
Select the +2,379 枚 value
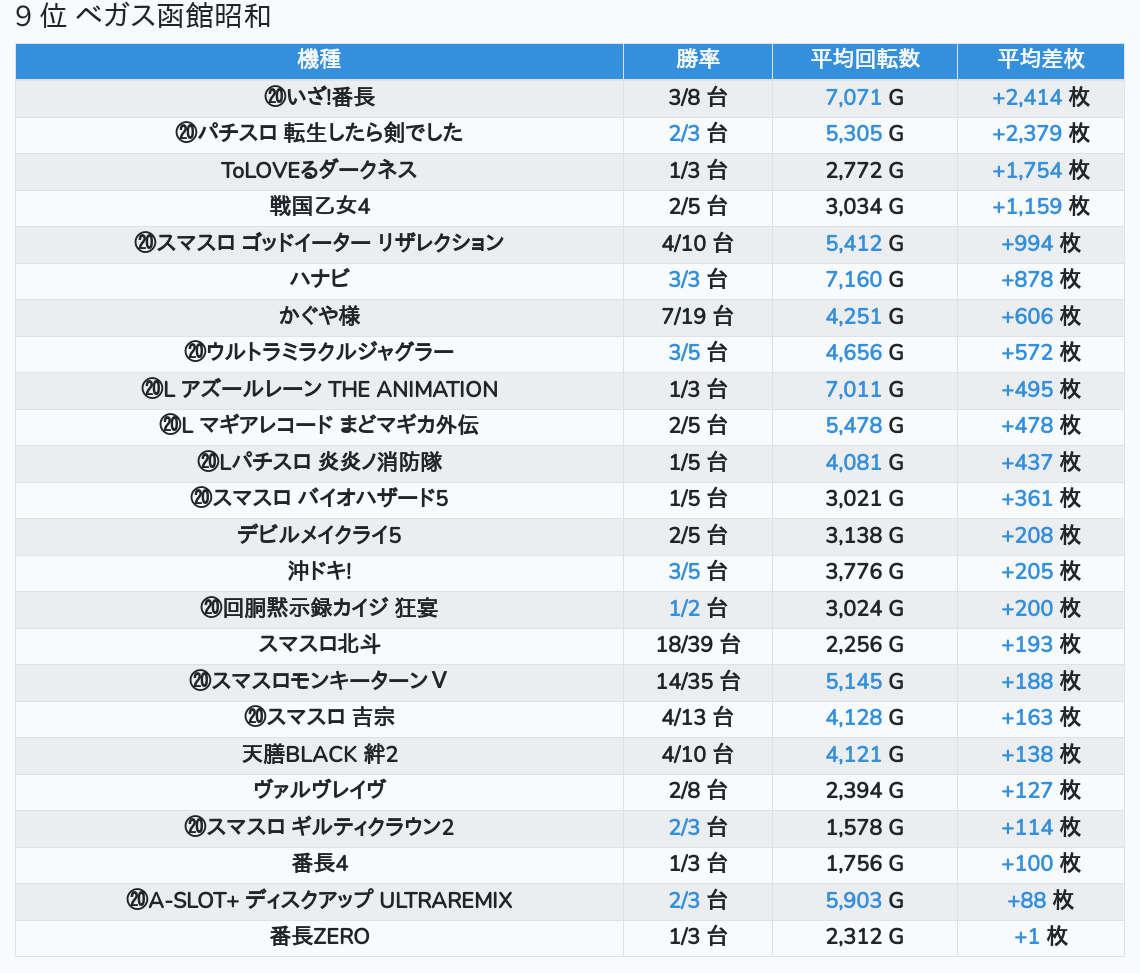coord(1040,133)
